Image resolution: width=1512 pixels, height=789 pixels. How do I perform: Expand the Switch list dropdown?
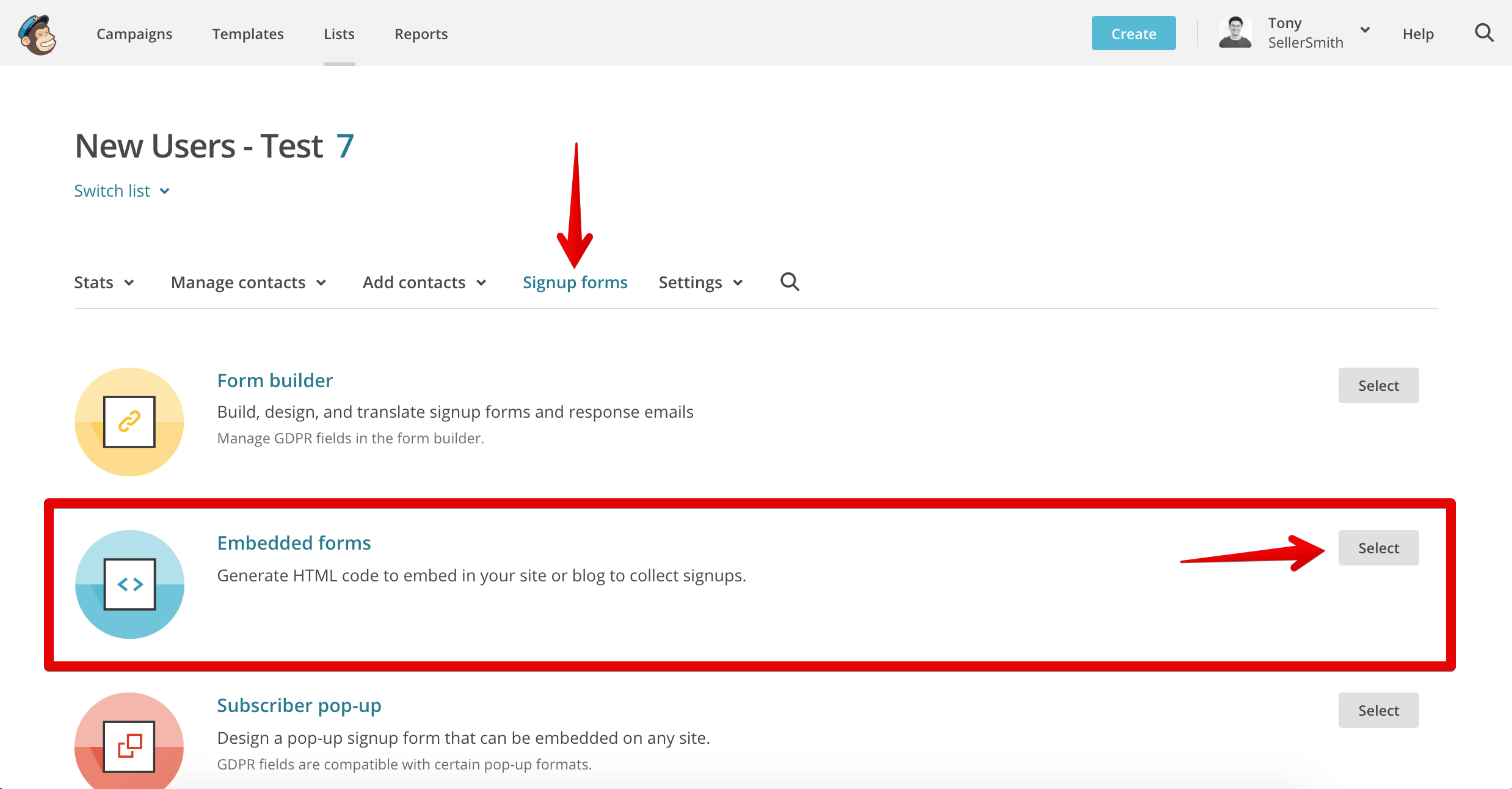pyautogui.click(x=122, y=191)
